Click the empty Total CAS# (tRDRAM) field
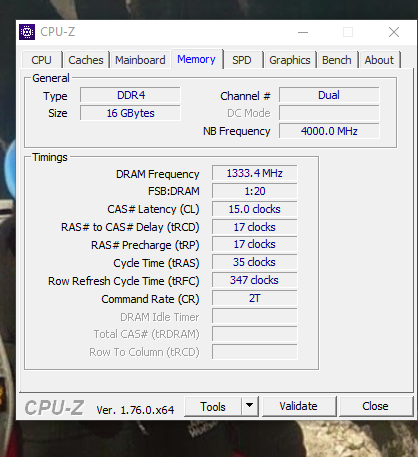The image size is (418, 457). pos(255,334)
